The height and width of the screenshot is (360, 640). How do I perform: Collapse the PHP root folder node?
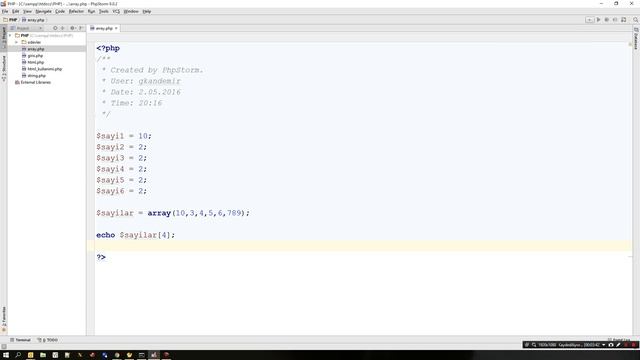pyautogui.click(x=10, y=36)
